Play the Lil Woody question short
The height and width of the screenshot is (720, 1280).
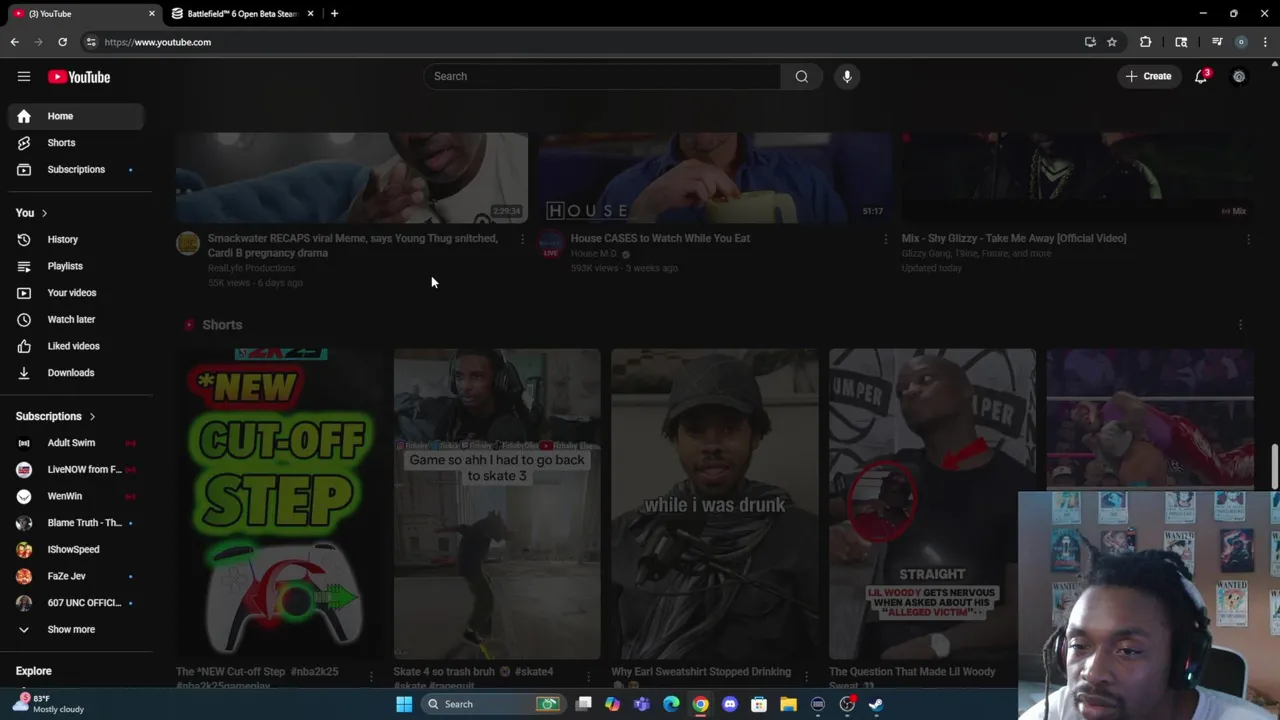pyautogui.click(x=932, y=503)
